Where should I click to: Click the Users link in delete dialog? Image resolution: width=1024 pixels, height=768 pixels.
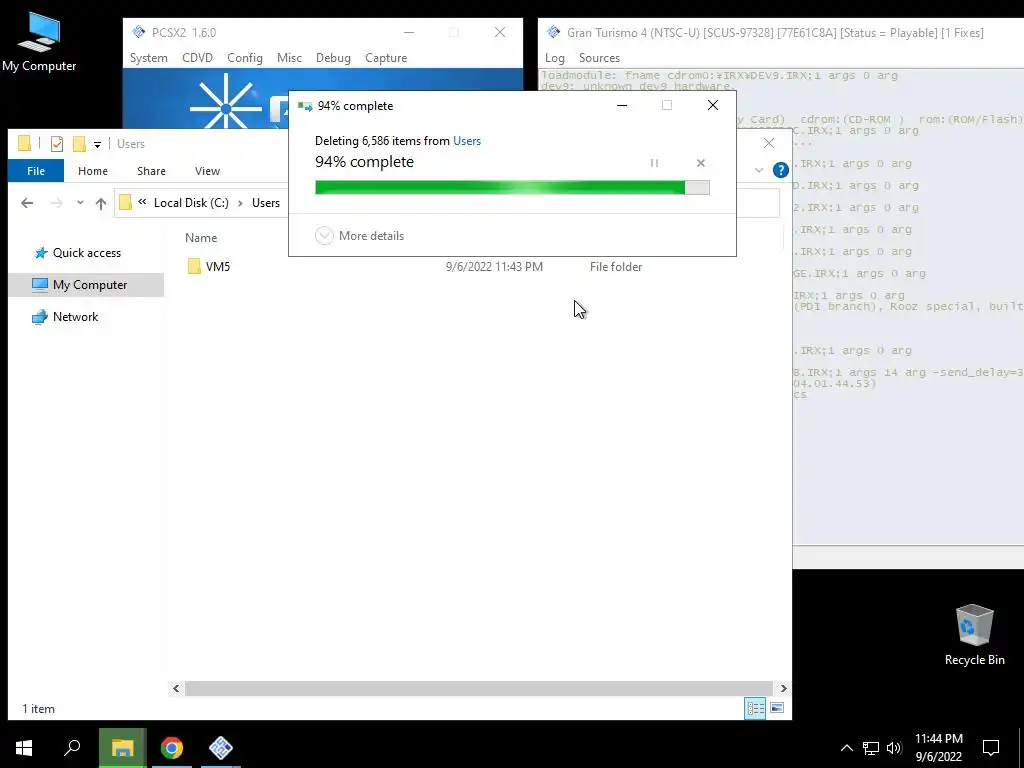point(467,141)
